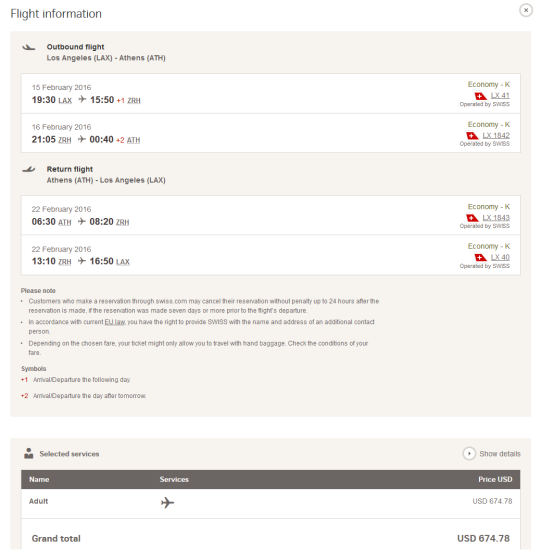
Task: Open flight number LX 1843 link
Action: coord(496,217)
